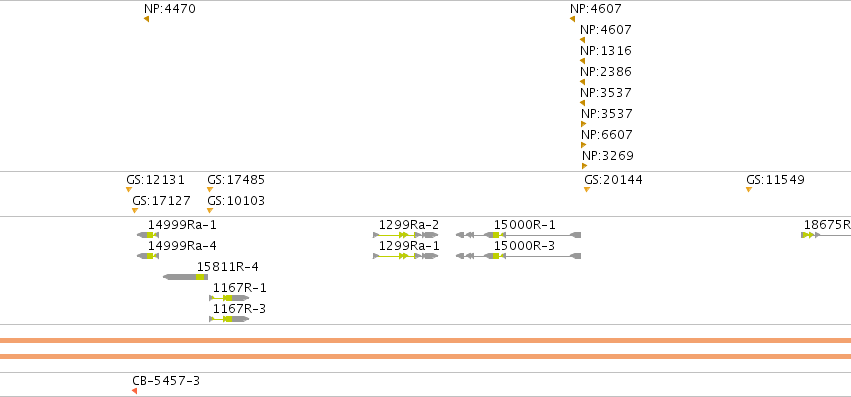
Task: Open the 15000R-3 transcript label
Action: (524, 246)
